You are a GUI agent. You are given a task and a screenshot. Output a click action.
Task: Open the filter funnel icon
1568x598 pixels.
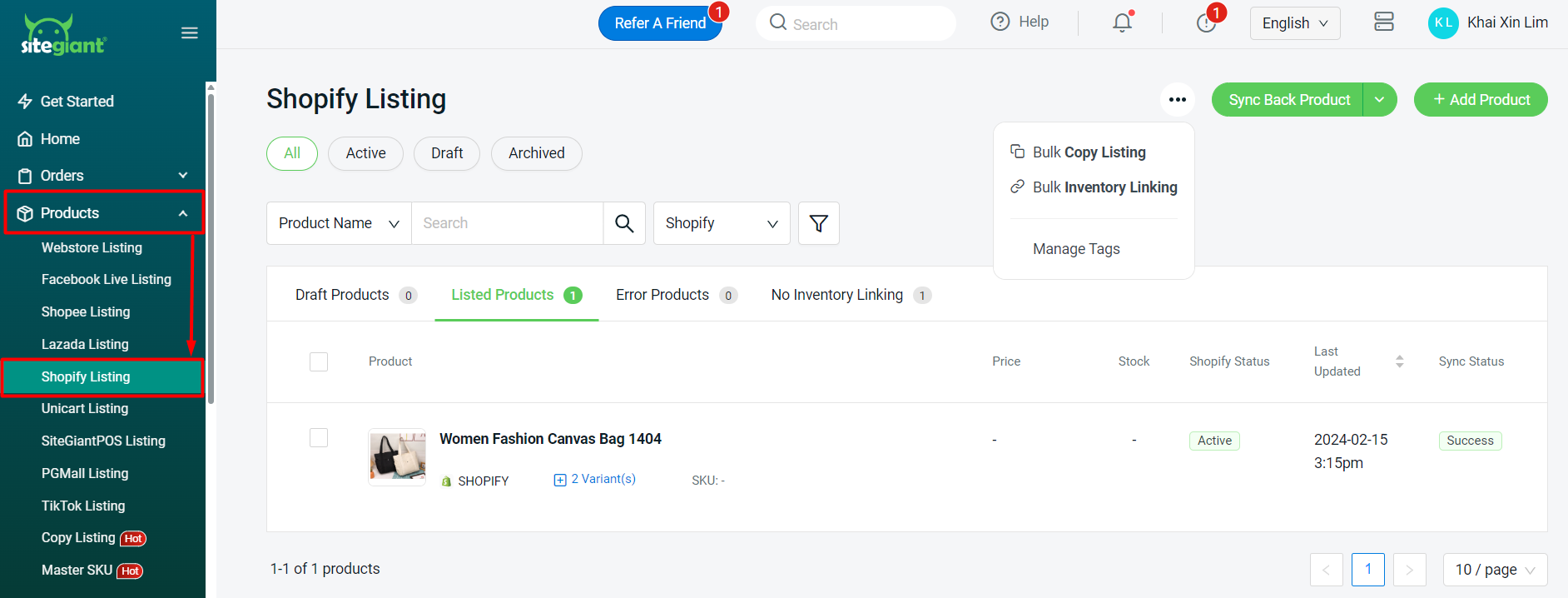coord(818,223)
